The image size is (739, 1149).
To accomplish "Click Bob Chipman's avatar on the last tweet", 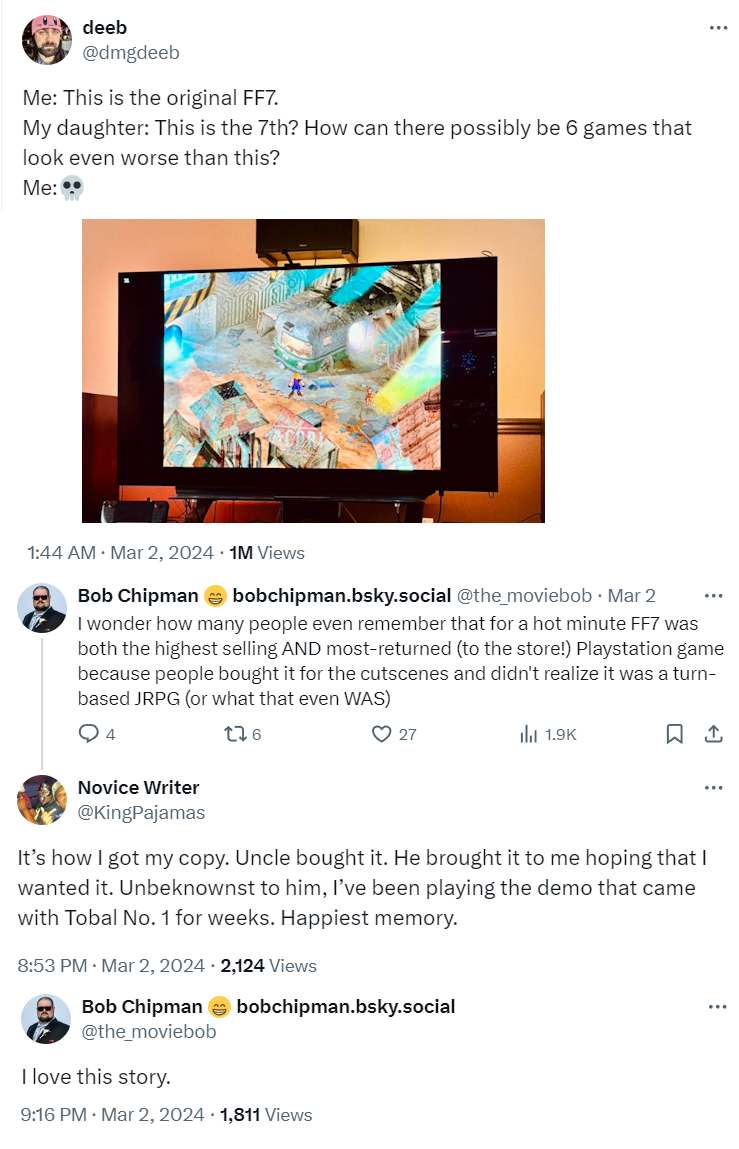I will (x=45, y=1019).
